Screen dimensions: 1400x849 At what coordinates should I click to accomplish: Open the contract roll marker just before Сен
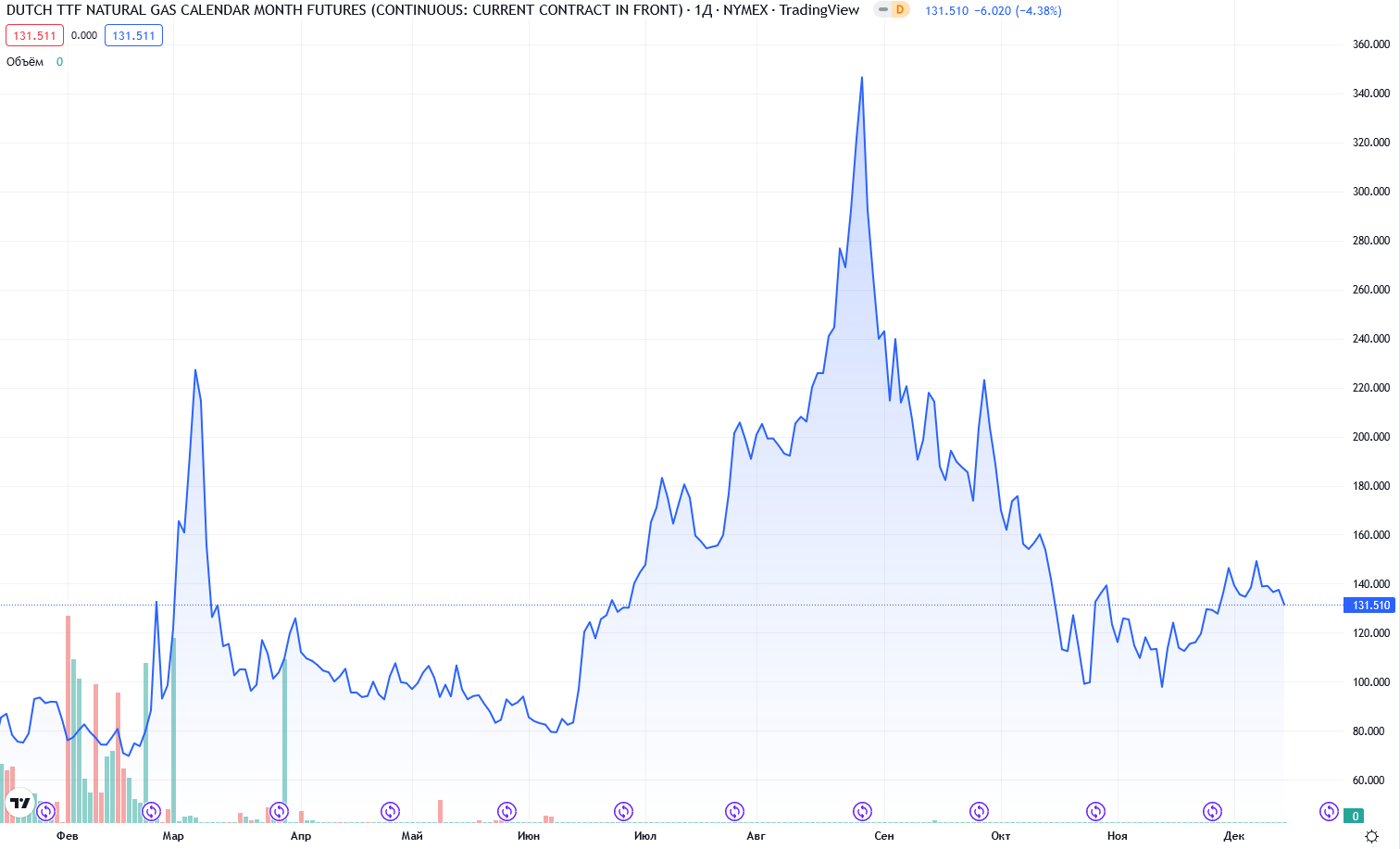point(862,812)
